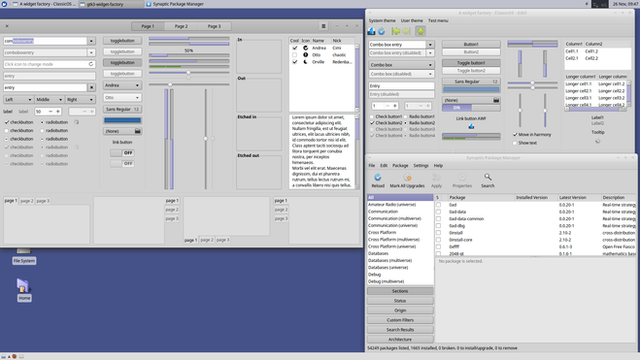Open the Right dropdown
Viewport: 640px width, 360px height.
coord(80,99)
